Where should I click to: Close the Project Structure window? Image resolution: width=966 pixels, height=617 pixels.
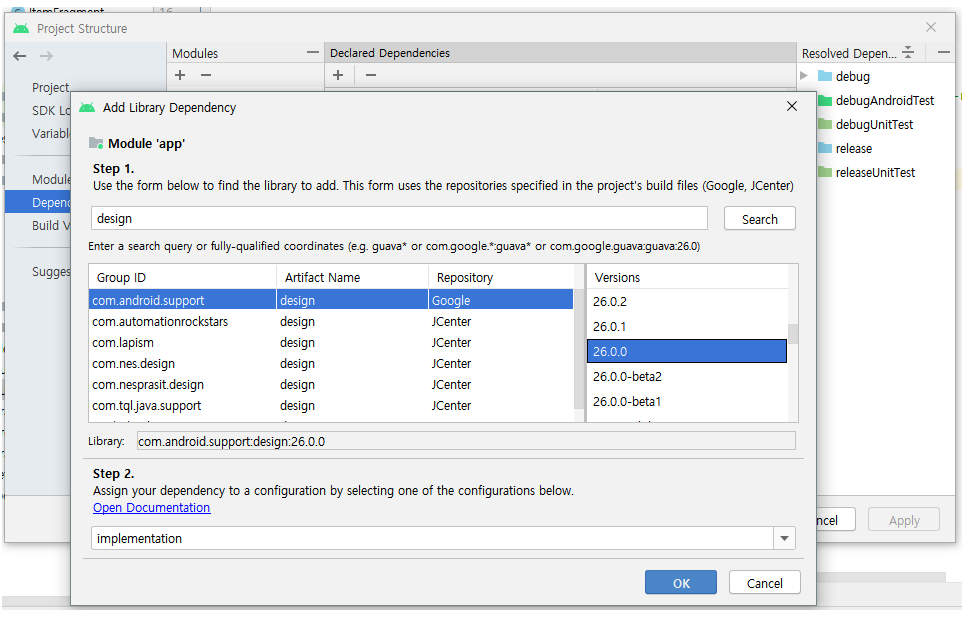931,27
